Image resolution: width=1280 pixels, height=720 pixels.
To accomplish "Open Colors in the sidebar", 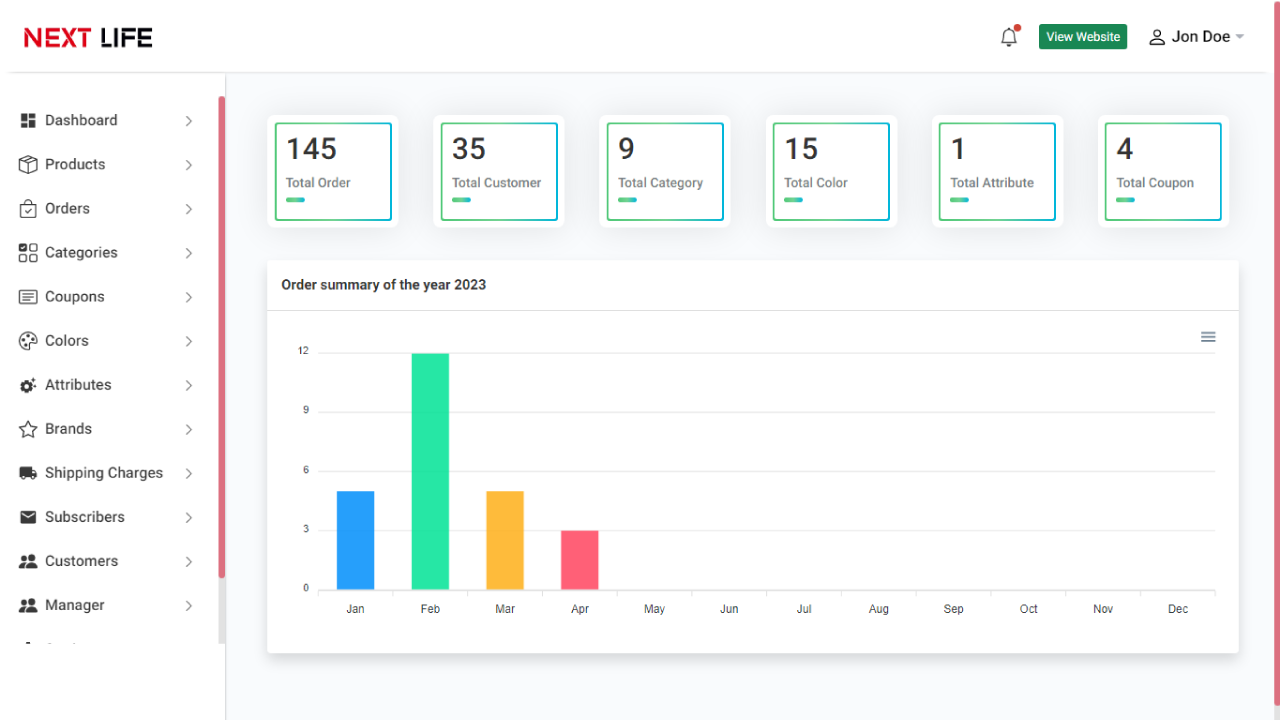I will (x=107, y=340).
